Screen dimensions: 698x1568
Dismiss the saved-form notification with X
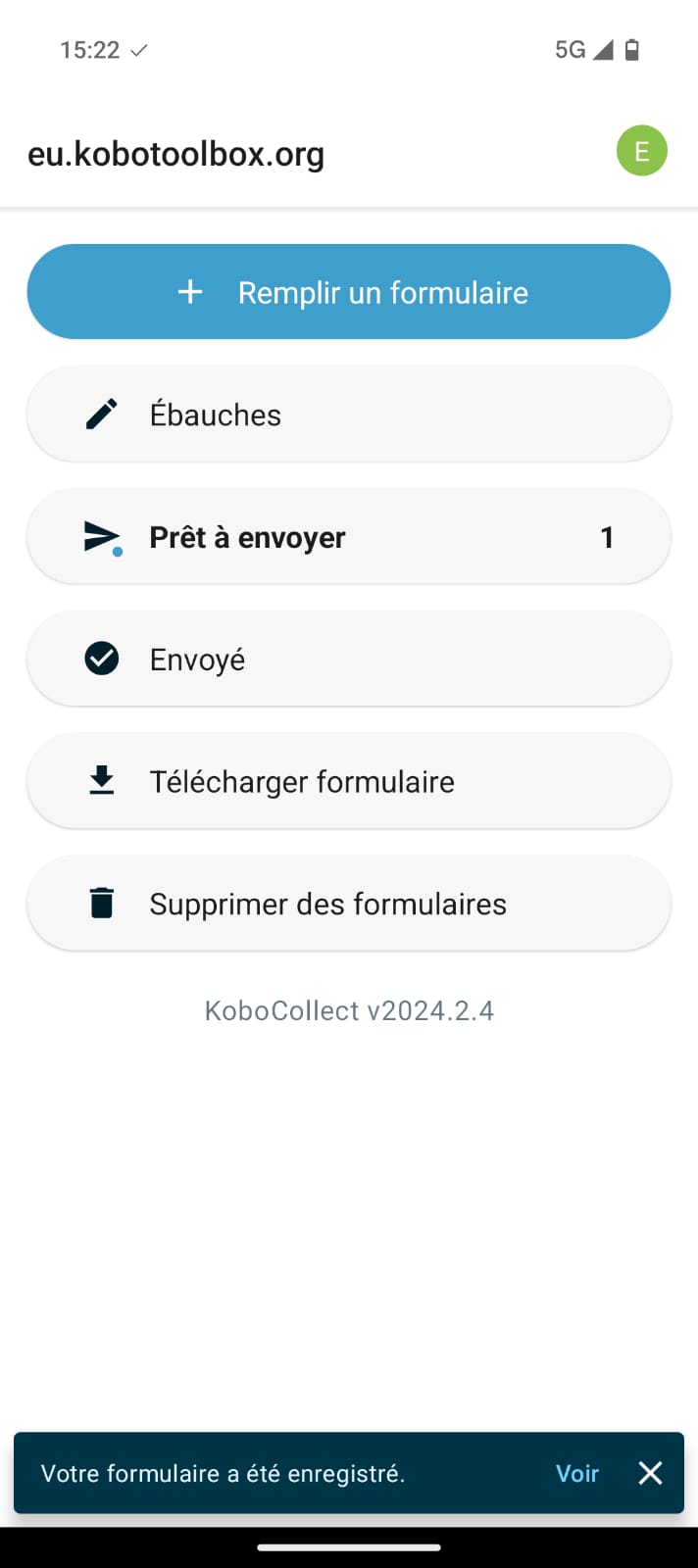pyautogui.click(x=650, y=1473)
